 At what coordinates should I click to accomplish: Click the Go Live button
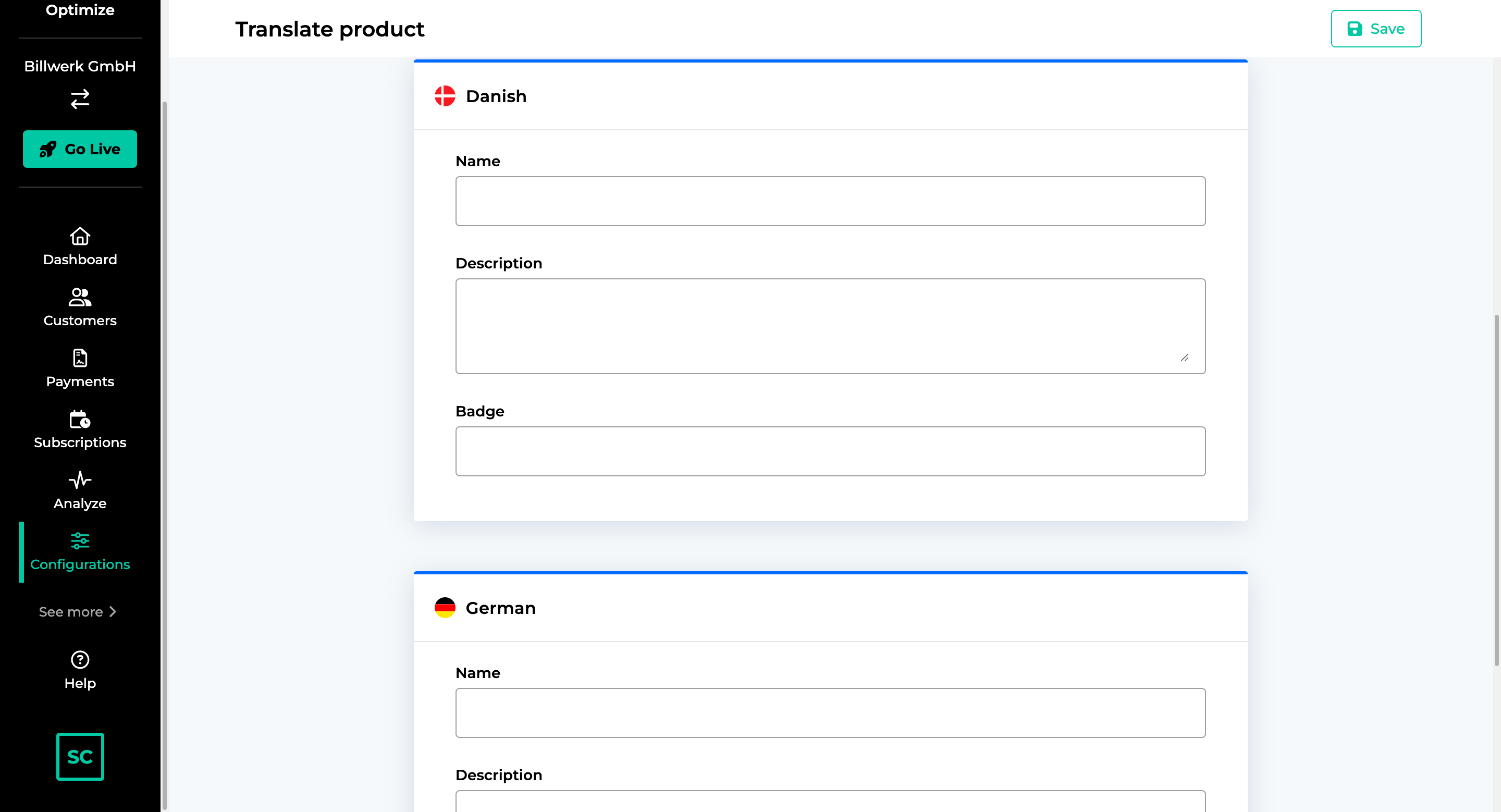tap(80, 149)
